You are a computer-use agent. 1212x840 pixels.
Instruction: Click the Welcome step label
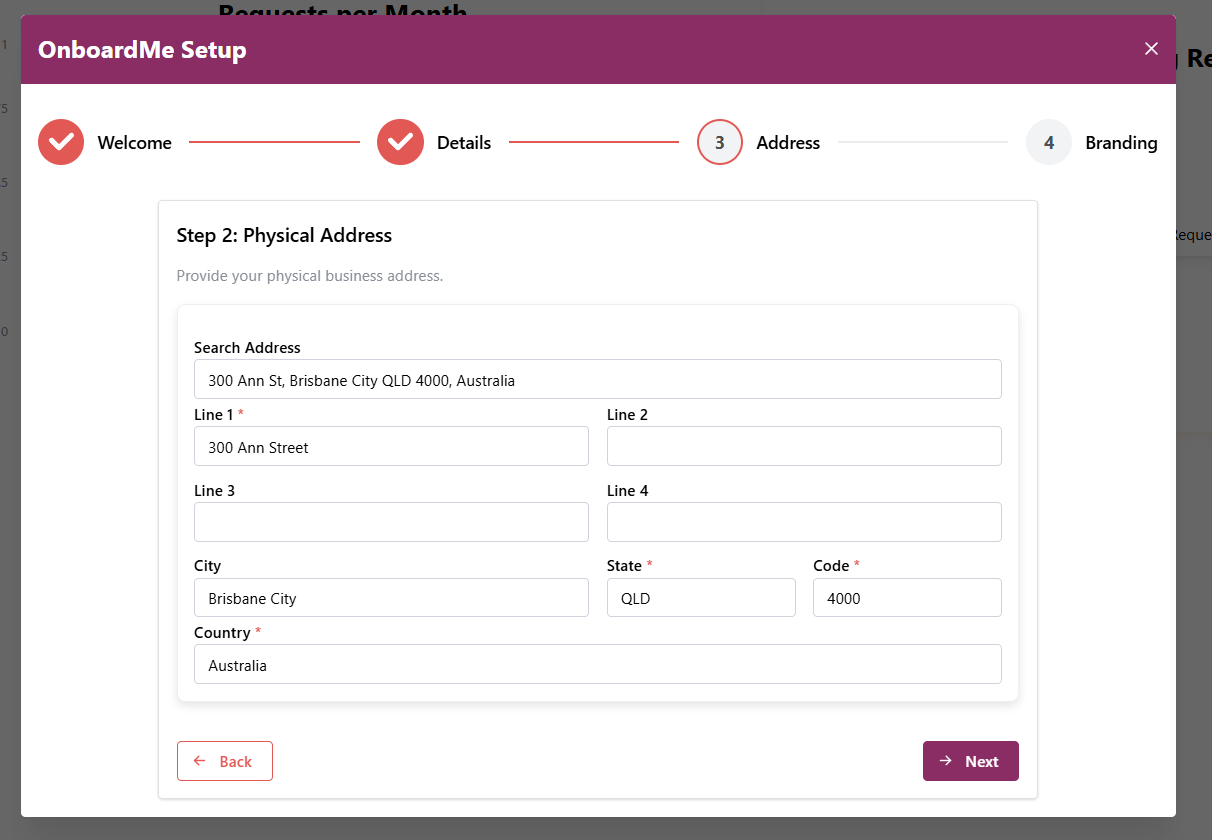[x=134, y=143]
